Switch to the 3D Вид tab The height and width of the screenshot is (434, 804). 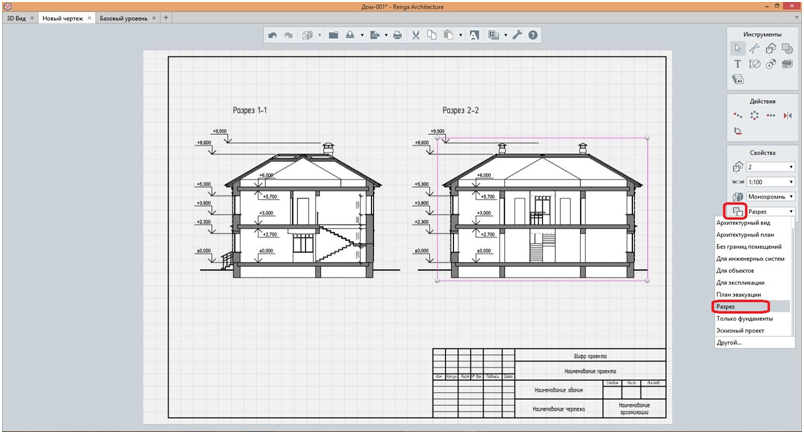tap(16, 18)
